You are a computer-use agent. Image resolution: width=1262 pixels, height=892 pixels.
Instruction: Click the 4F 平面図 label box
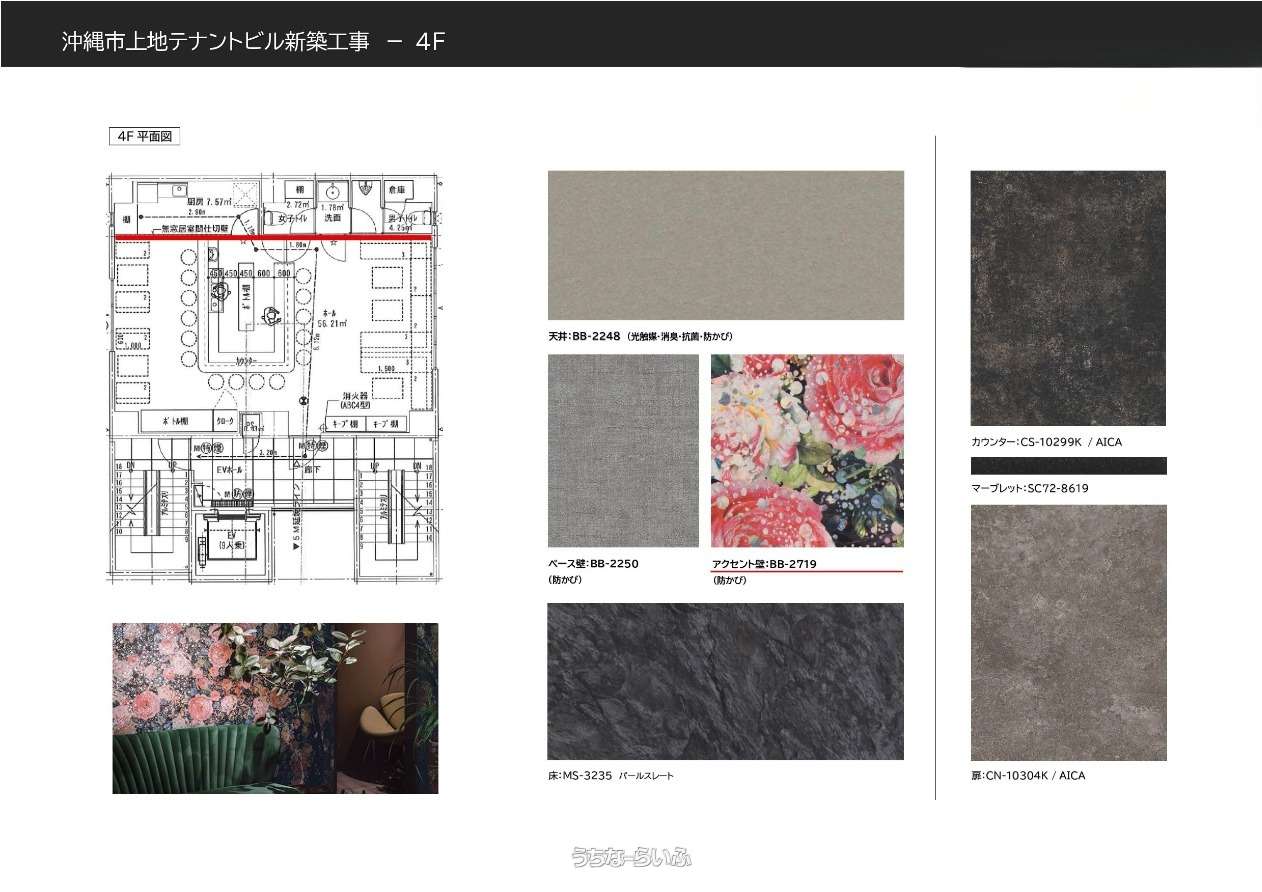[x=143, y=137]
